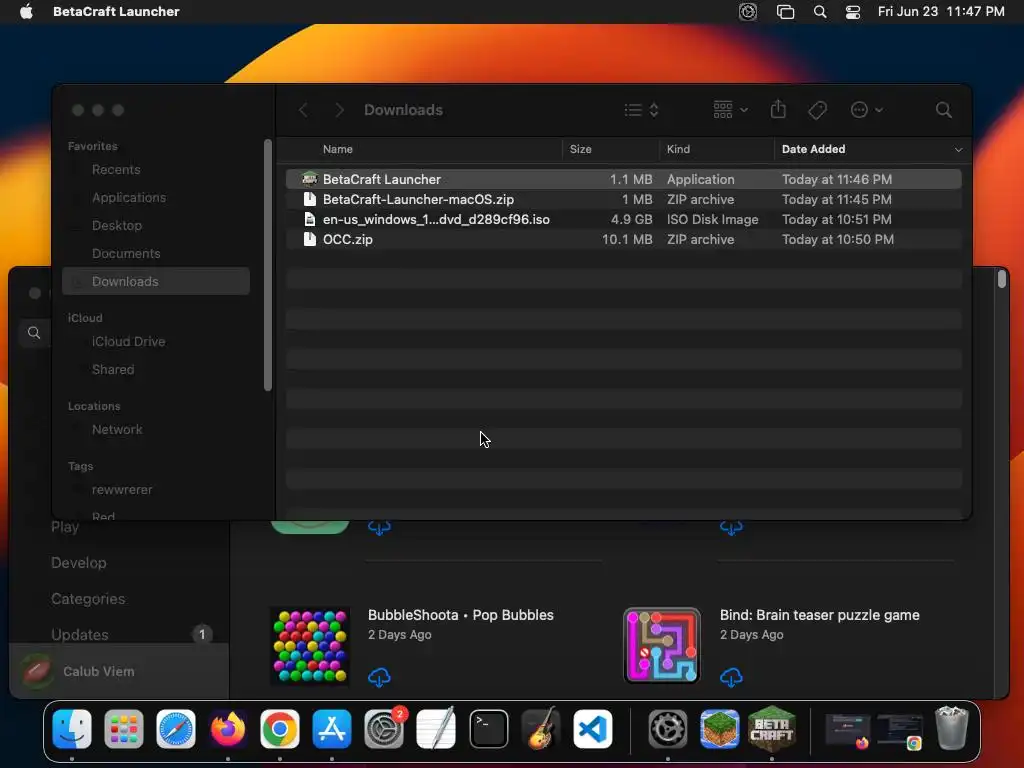Open Categories section in App Store
This screenshot has height=768, width=1024.
click(x=88, y=599)
